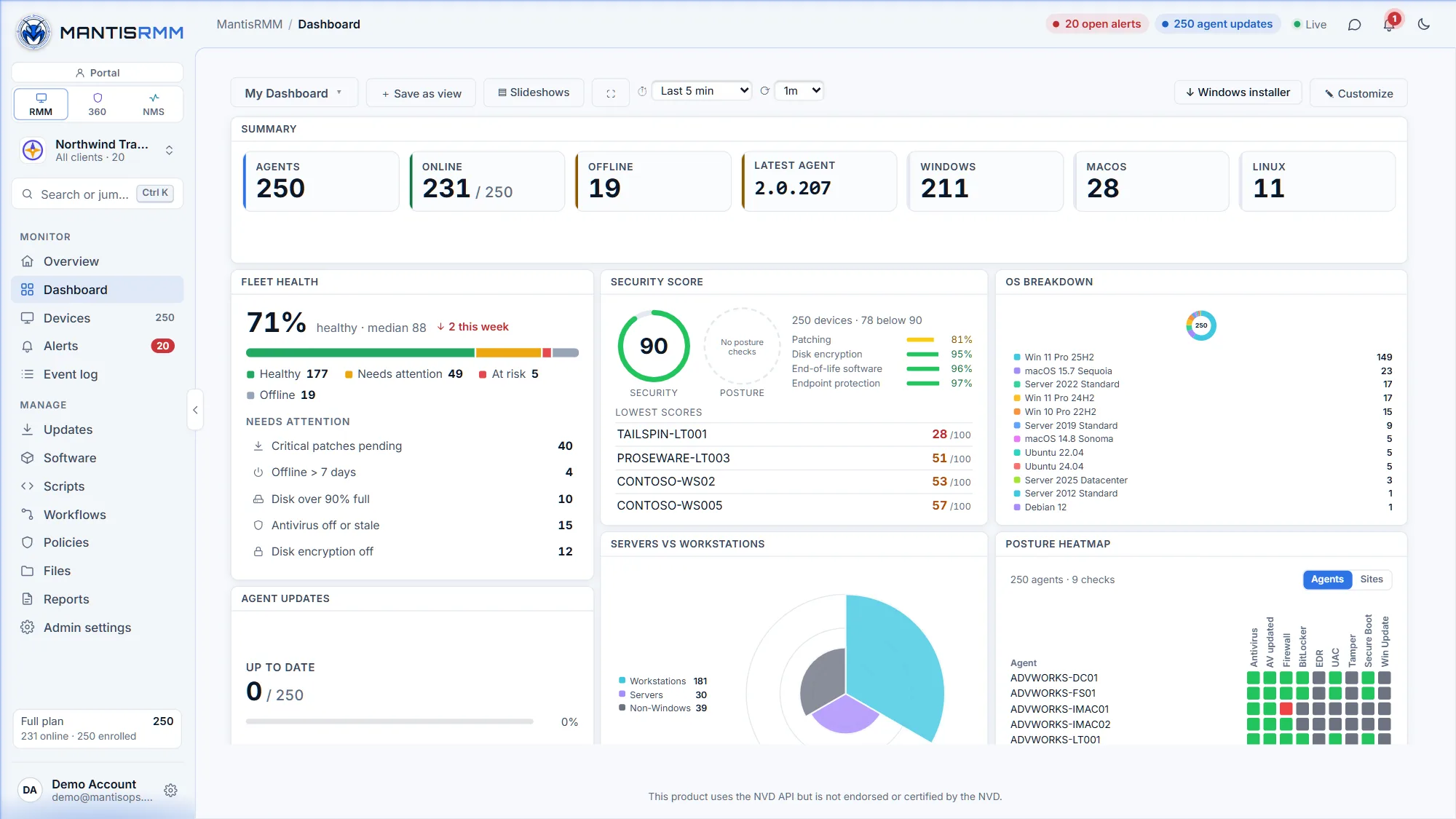Toggle dark mode moon icon
Viewport: 1456px width, 819px height.
point(1424,24)
